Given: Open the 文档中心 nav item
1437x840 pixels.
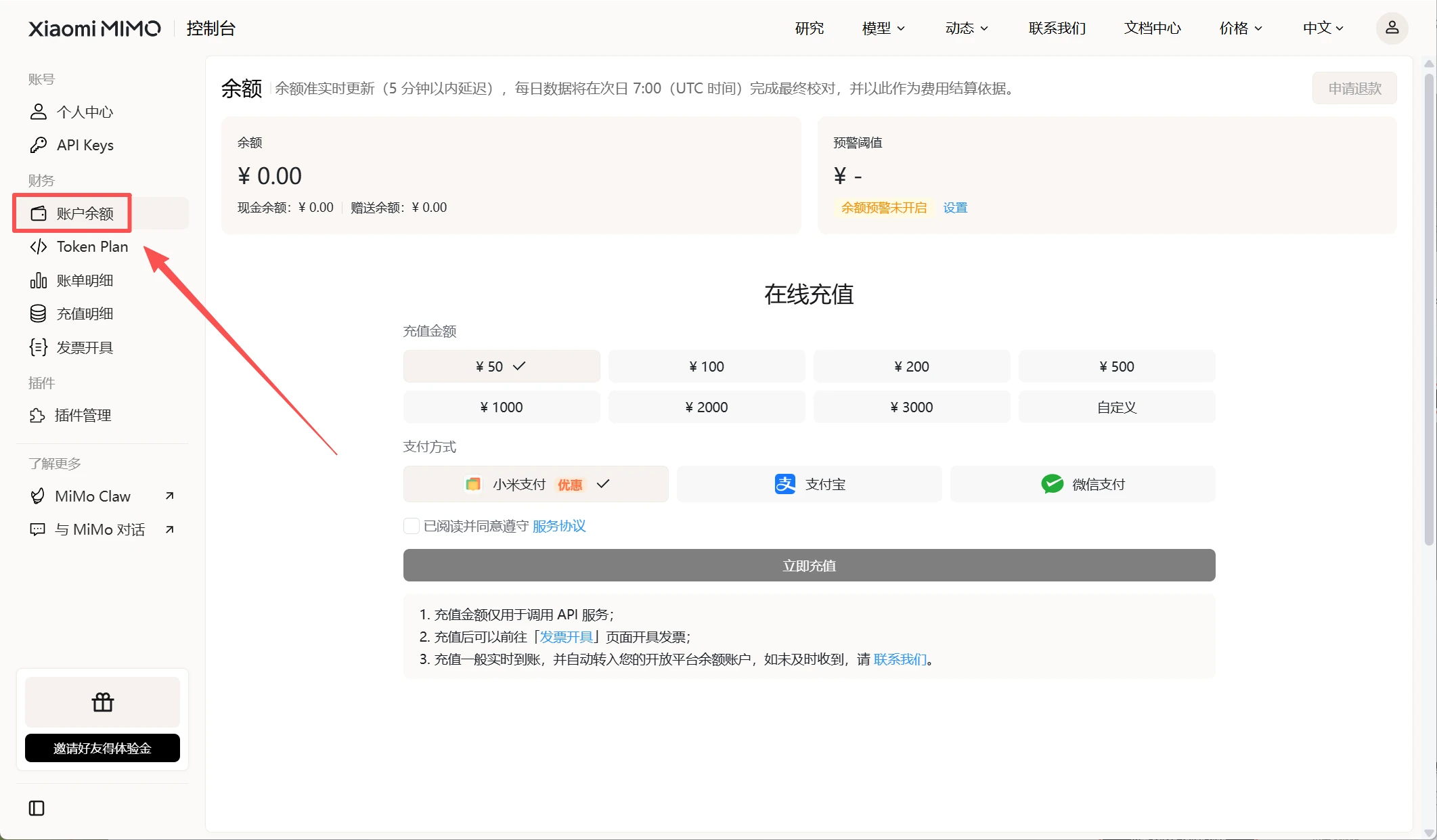Looking at the screenshot, I should click(1153, 28).
